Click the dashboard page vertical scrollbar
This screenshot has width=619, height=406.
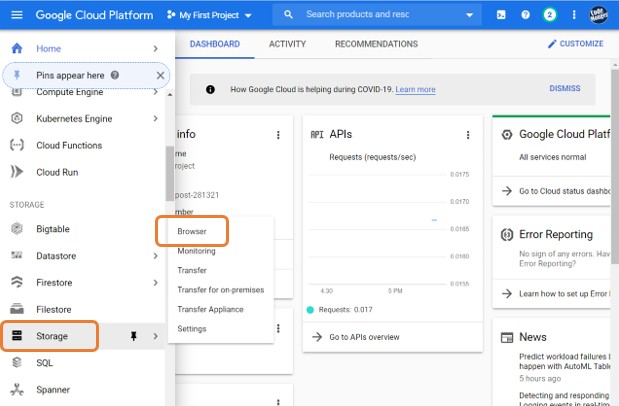(x=615, y=166)
